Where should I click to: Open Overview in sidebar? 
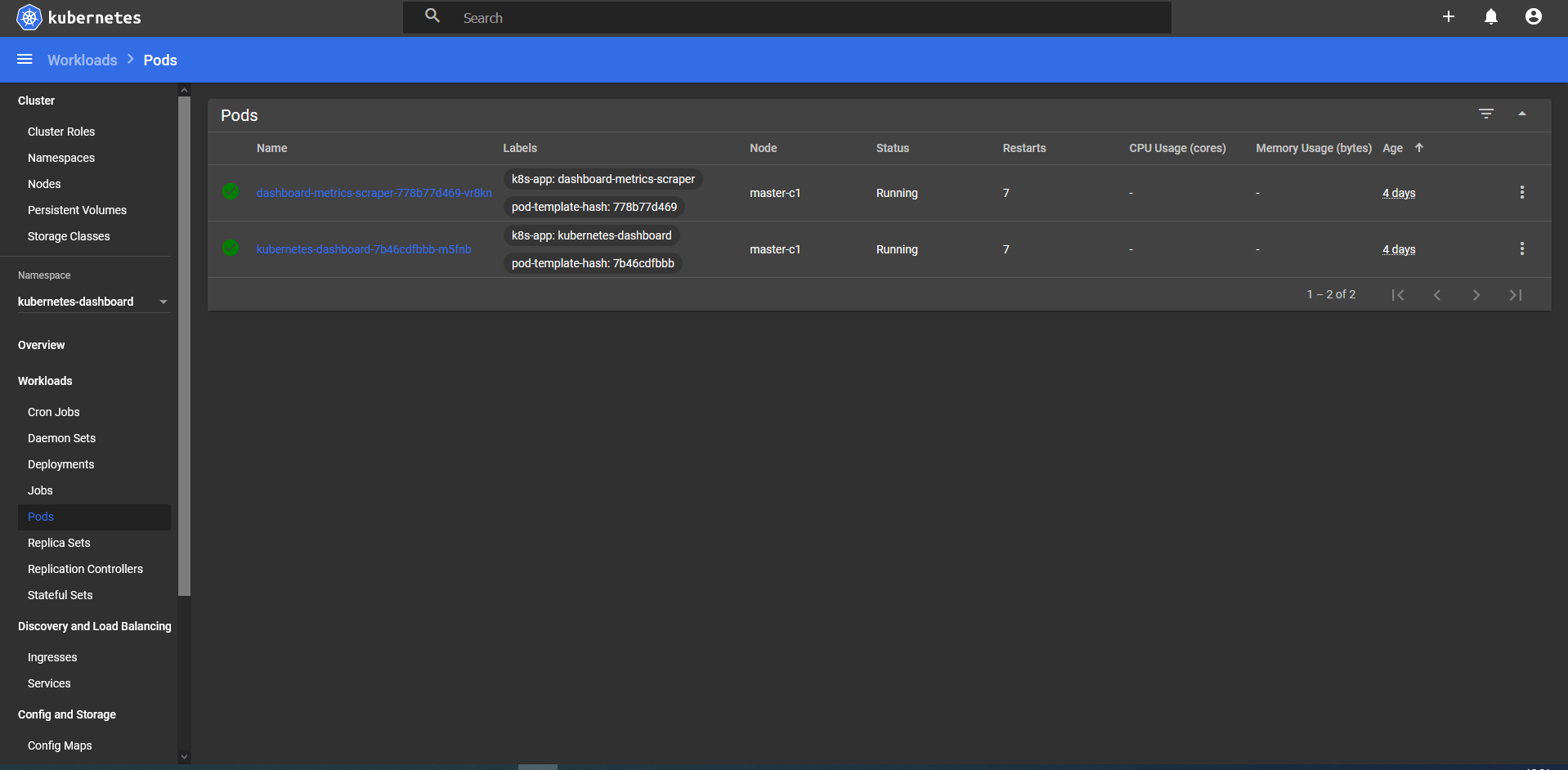coord(41,345)
